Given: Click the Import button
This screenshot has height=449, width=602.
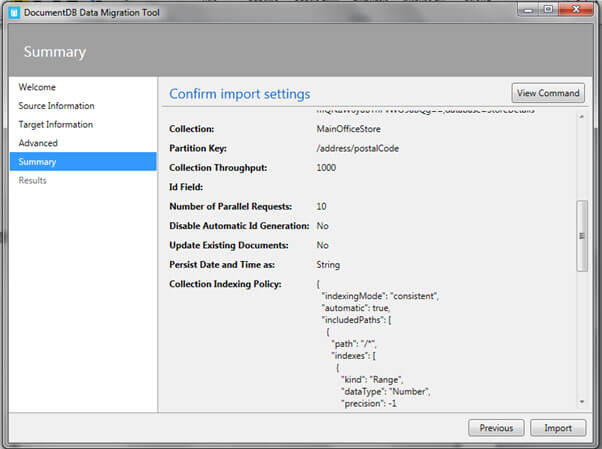Looking at the screenshot, I should [558, 428].
